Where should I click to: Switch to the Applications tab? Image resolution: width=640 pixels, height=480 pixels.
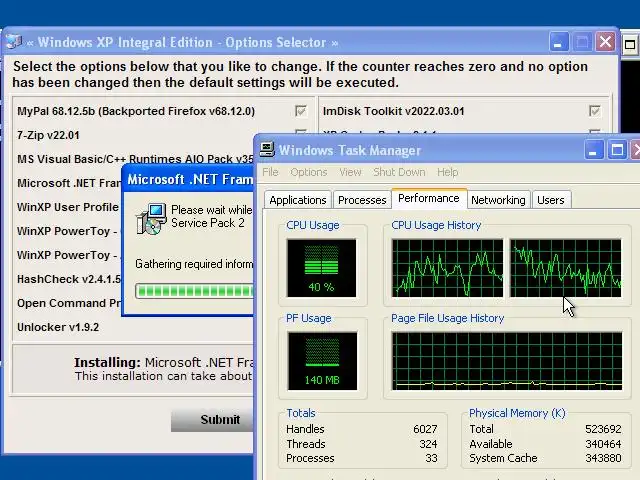pos(298,200)
